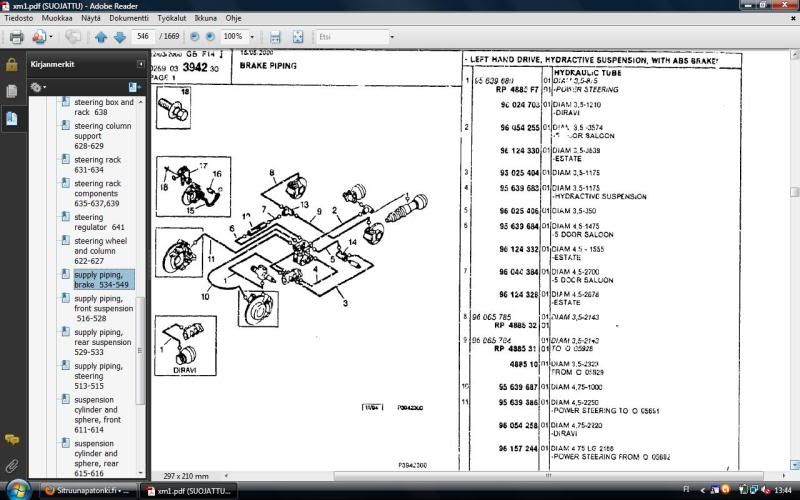Open the comments panel icon

12,440
